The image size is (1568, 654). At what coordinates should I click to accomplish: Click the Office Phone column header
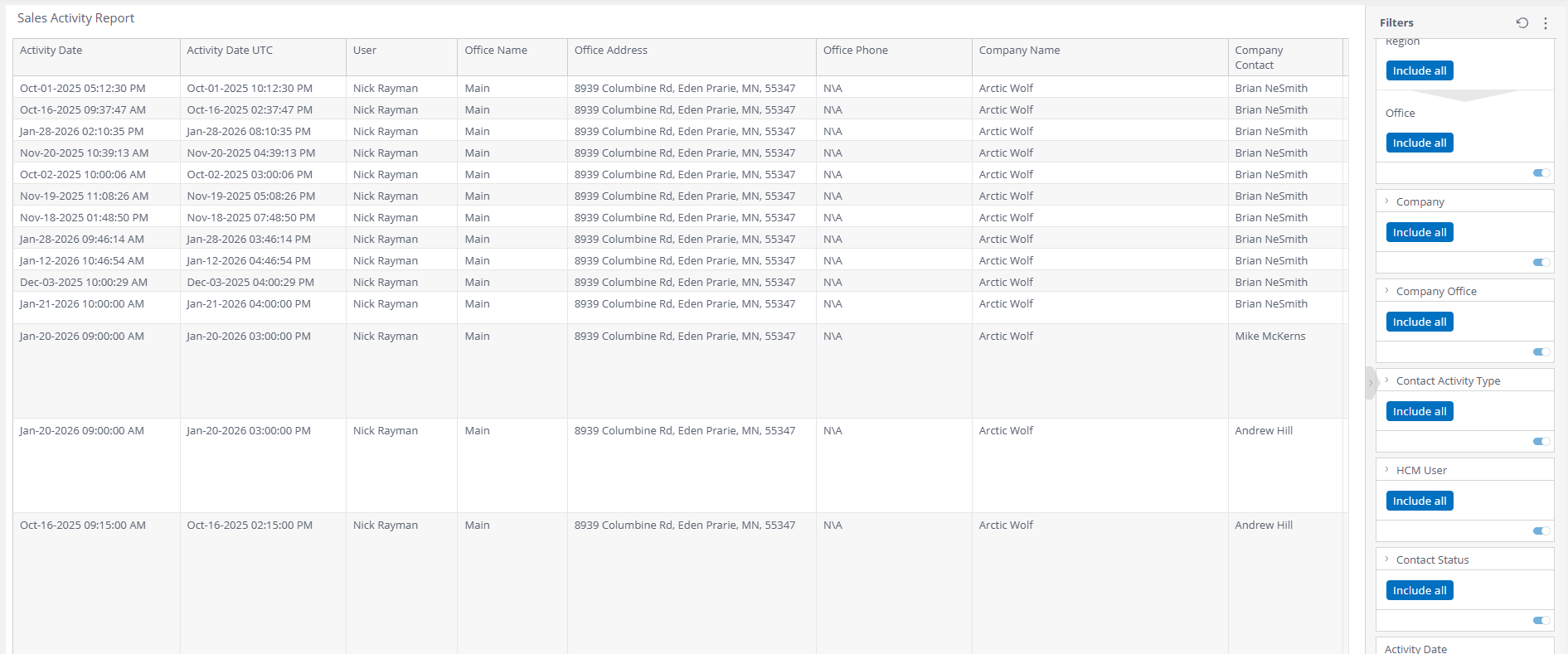click(x=894, y=57)
